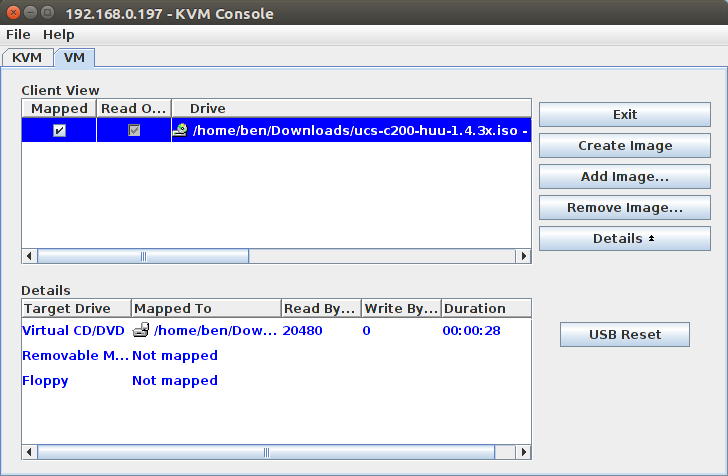Switch to the KVM tab
This screenshot has height=476, width=728.
[27, 58]
